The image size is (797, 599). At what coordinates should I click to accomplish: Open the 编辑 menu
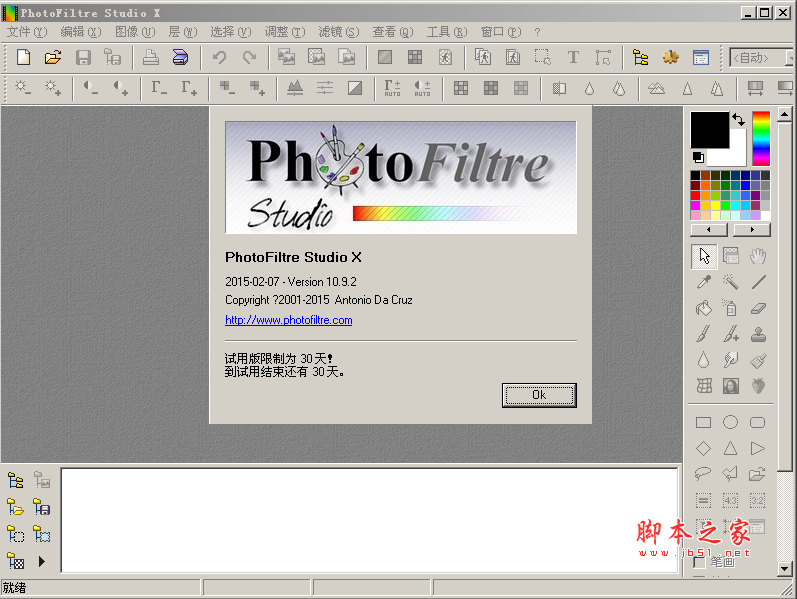(80, 32)
